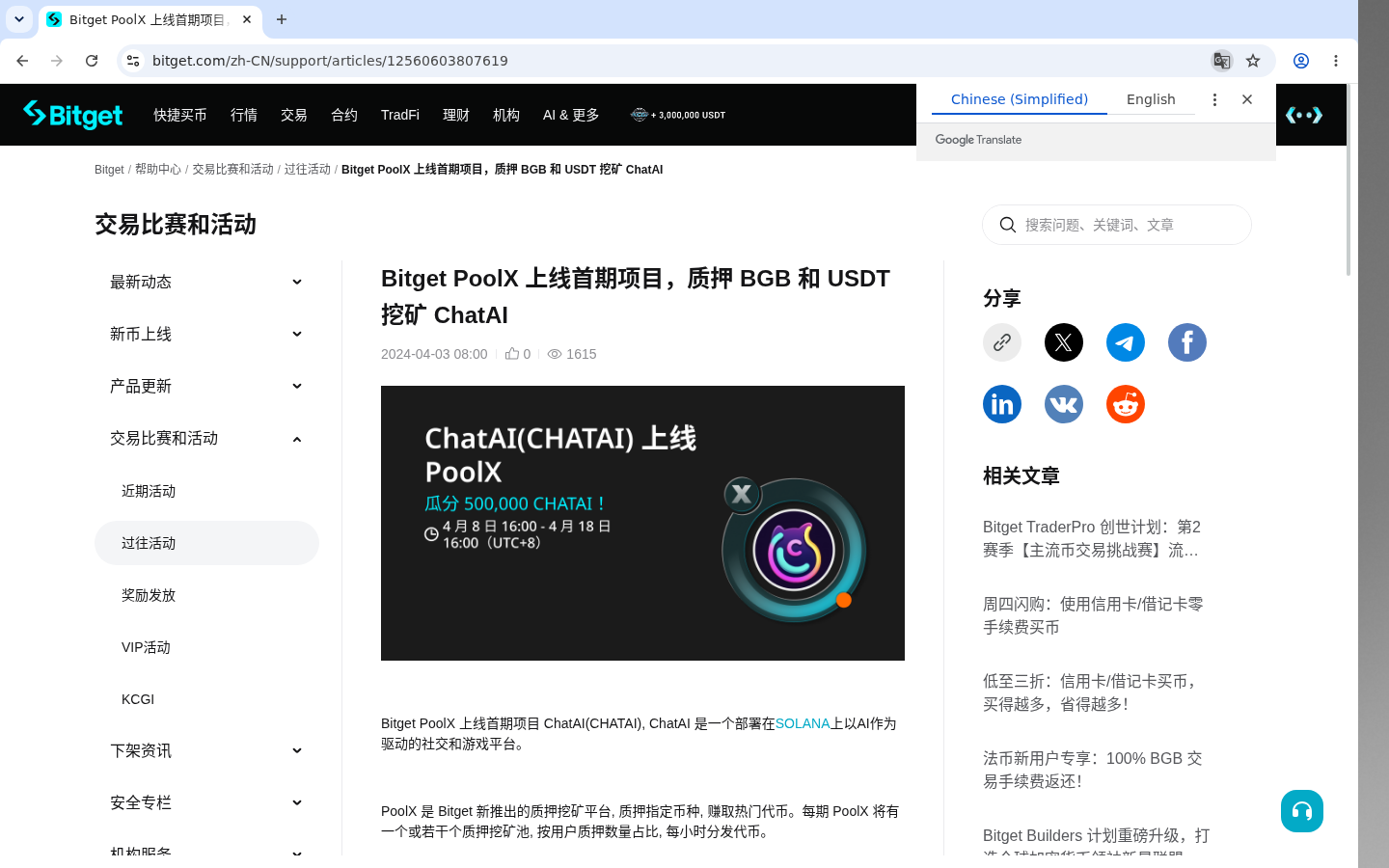1389x868 pixels.
Task: Open translate options three-dot menu
Action: 1214,99
